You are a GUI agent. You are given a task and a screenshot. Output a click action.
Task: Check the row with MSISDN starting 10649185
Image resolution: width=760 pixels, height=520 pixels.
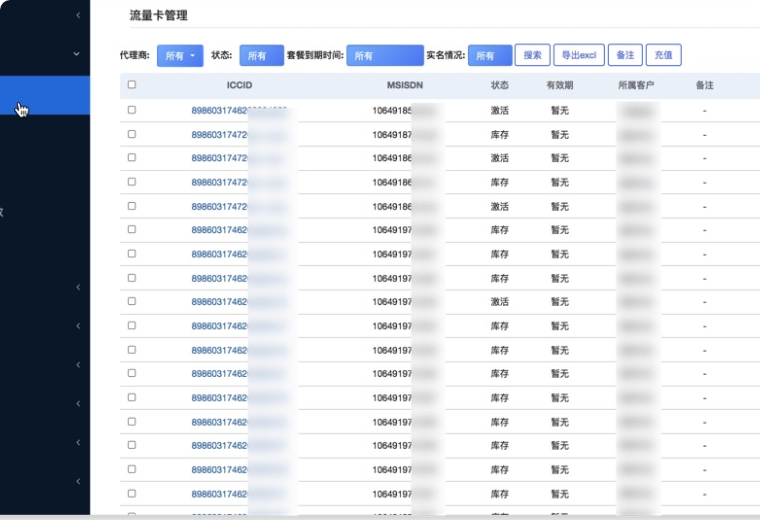click(x=132, y=110)
